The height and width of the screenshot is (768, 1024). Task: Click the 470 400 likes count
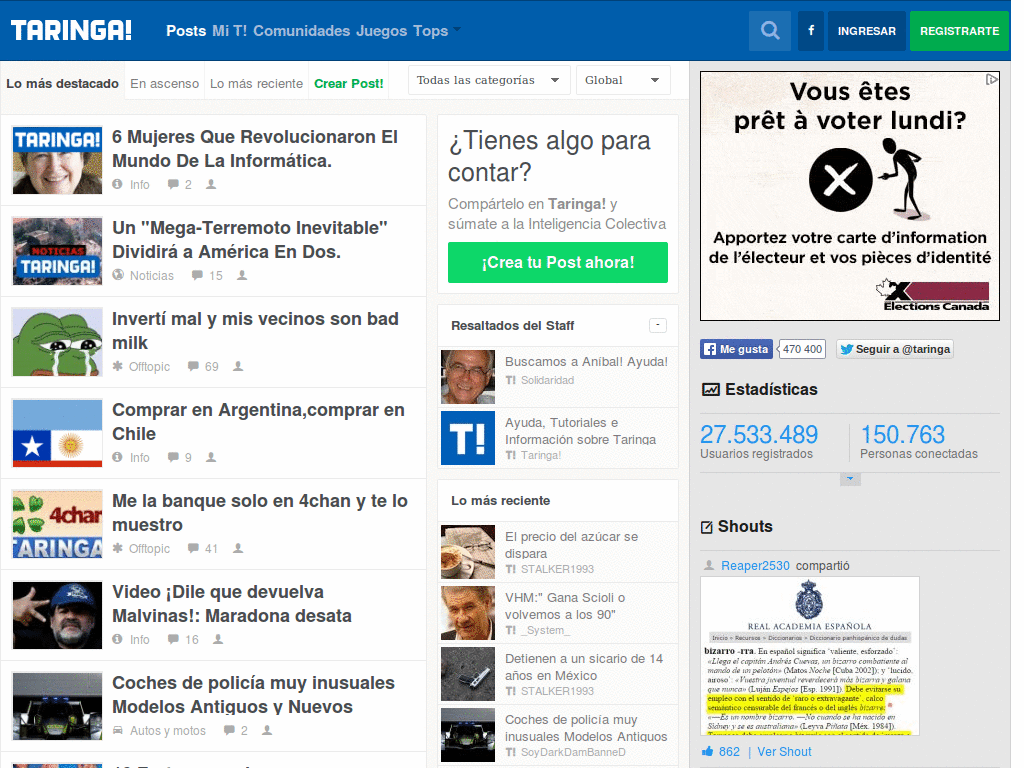tap(803, 349)
